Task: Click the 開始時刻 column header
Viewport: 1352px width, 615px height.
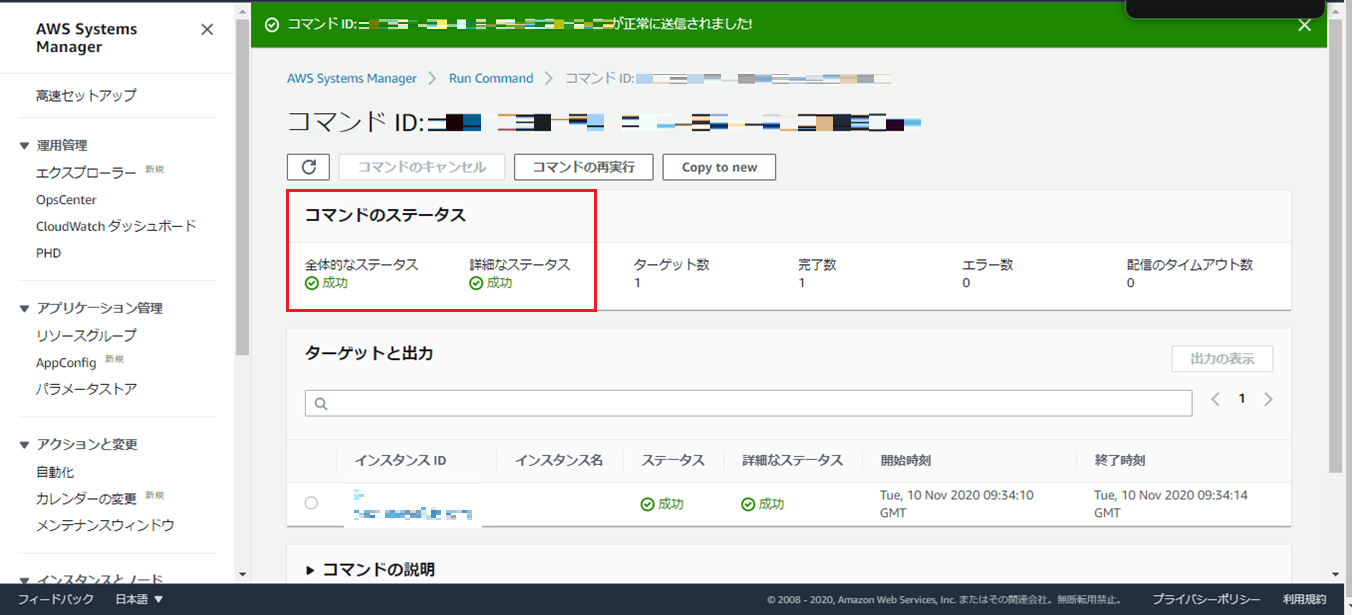Action: [906, 461]
